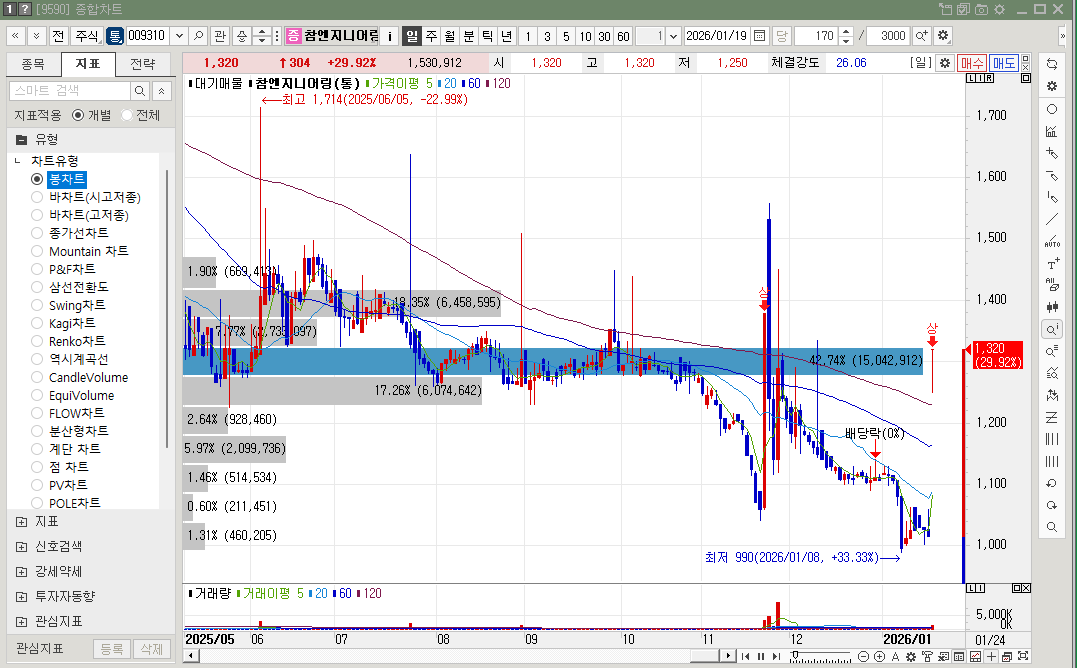
Task: Click the Z-shaped pattern tool
Action: click(x=1052, y=417)
